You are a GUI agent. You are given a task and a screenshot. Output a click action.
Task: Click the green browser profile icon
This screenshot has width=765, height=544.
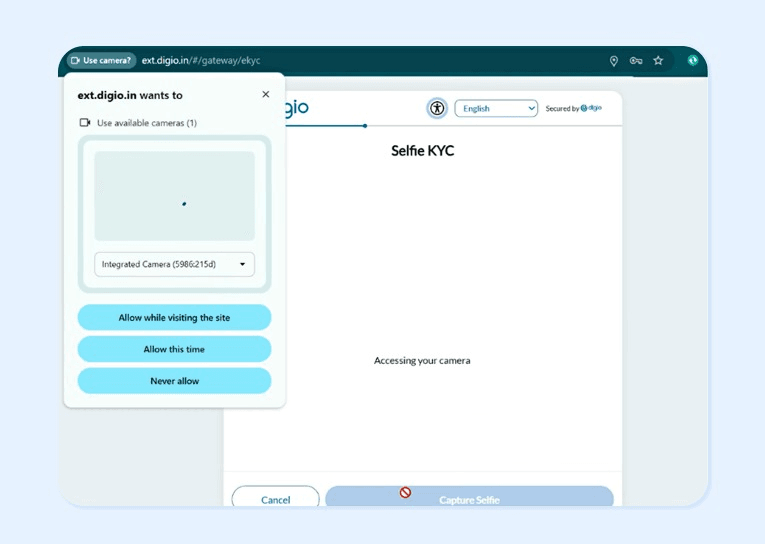tap(692, 60)
